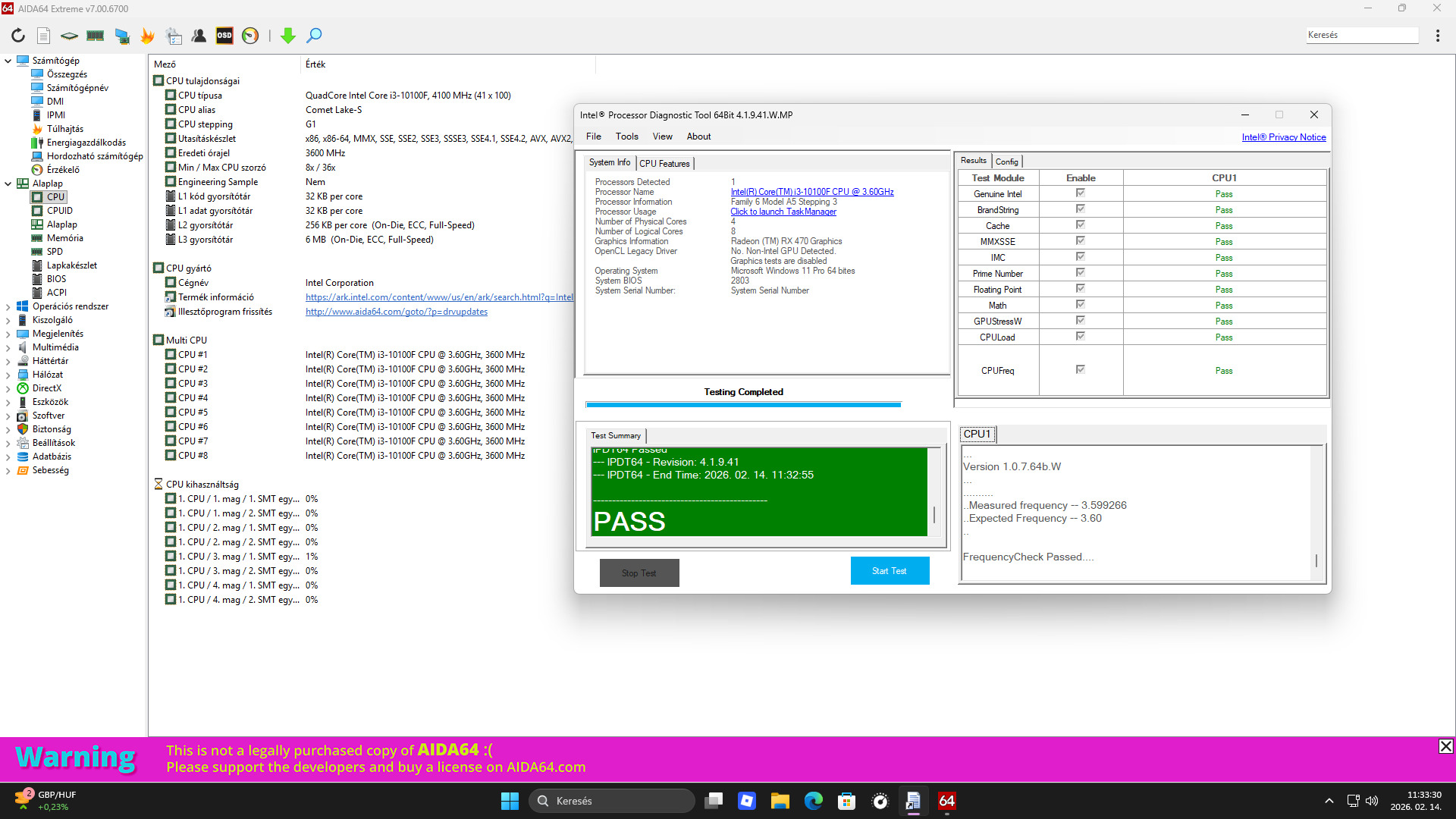
Task: Click the magnifier search icon
Action: coord(314,36)
